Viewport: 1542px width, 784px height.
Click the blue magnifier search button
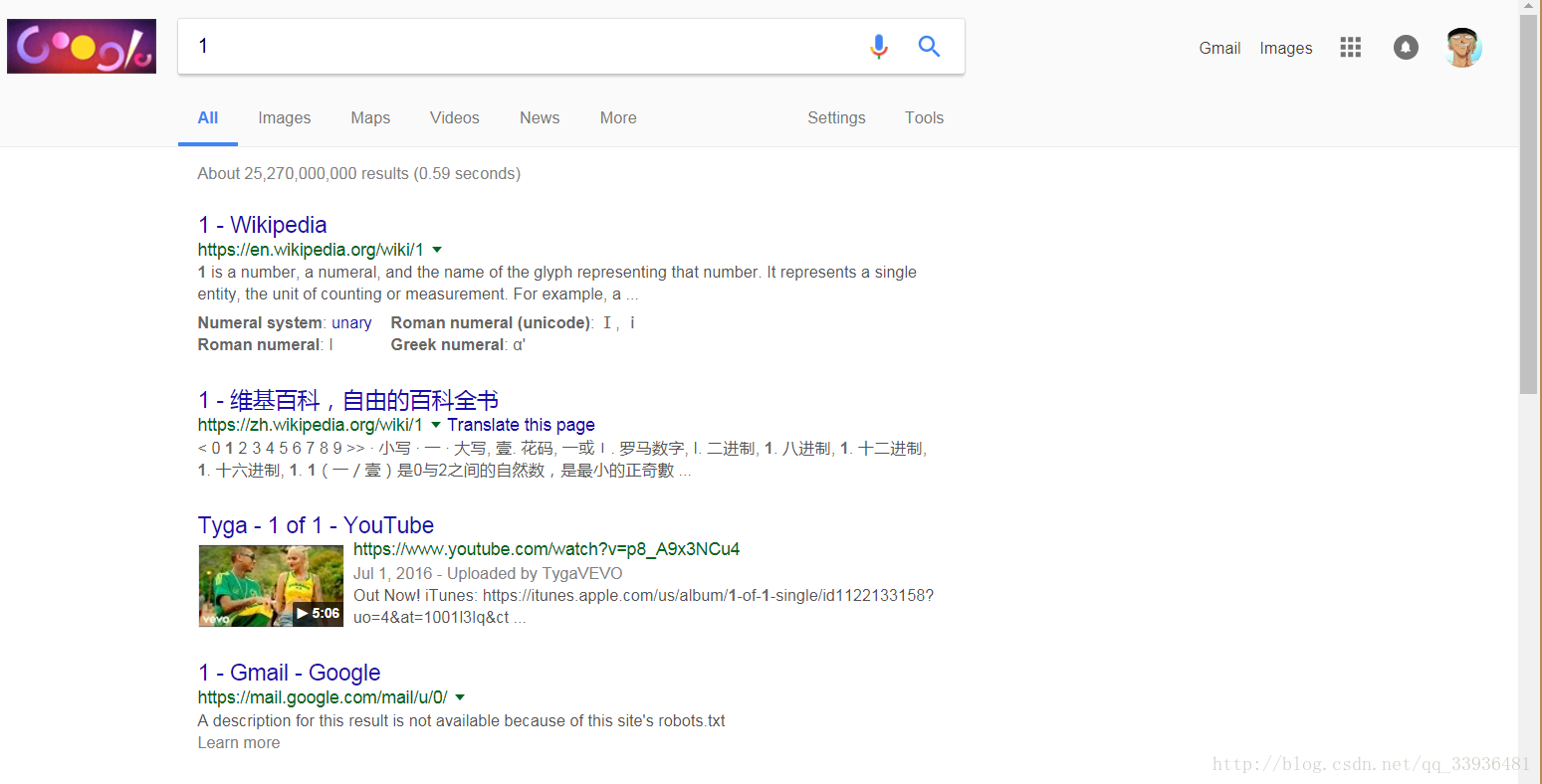[929, 46]
